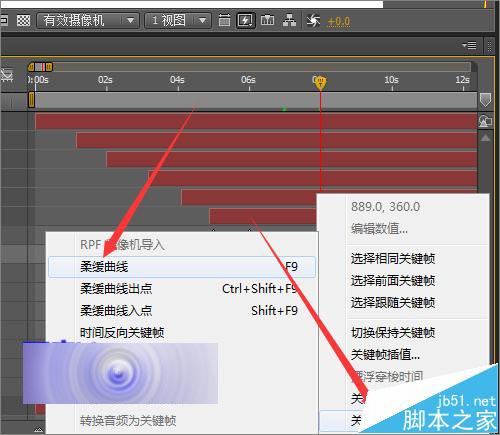Viewport: 500px width, 435px height.
Task: Click the work area start handle
Action: click(31, 100)
